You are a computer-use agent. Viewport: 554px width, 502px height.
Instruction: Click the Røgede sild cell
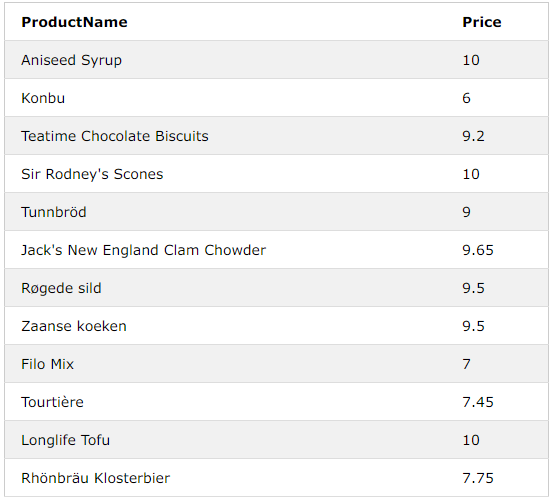pos(61,288)
